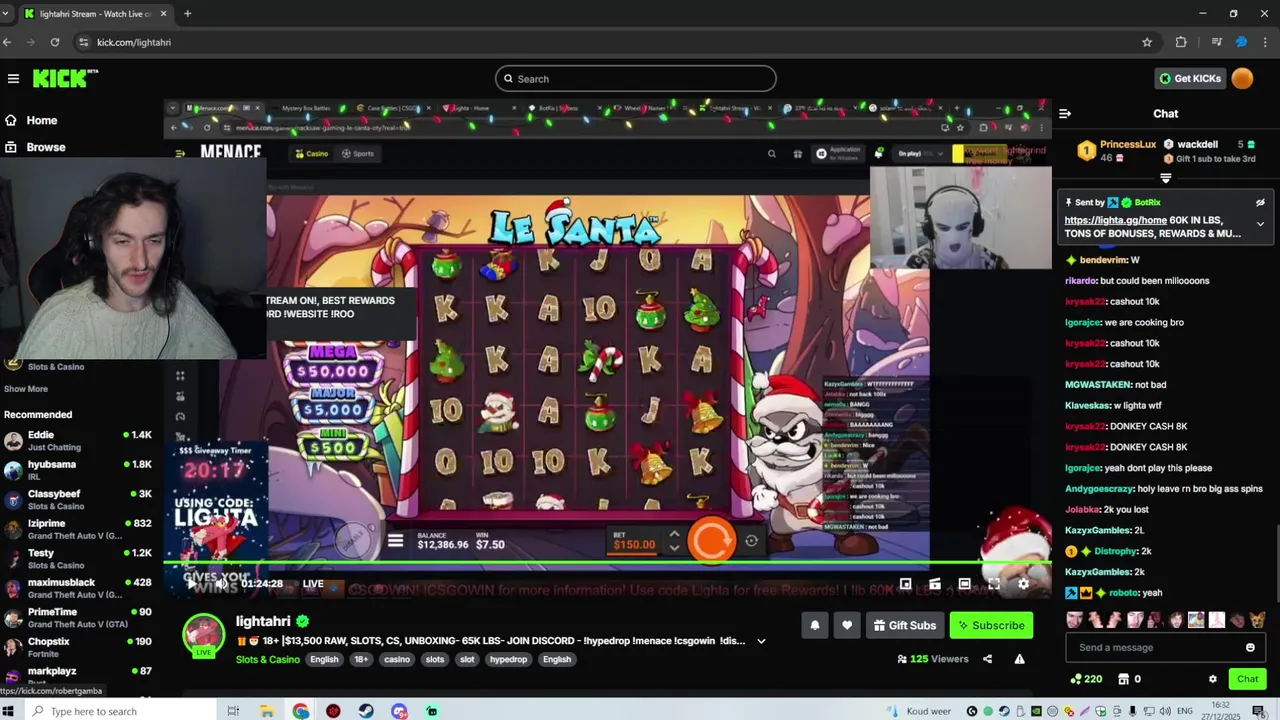Open recommended channel Chopstix
Image resolution: width=1280 pixels, height=720 pixels.
tap(78, 647)
